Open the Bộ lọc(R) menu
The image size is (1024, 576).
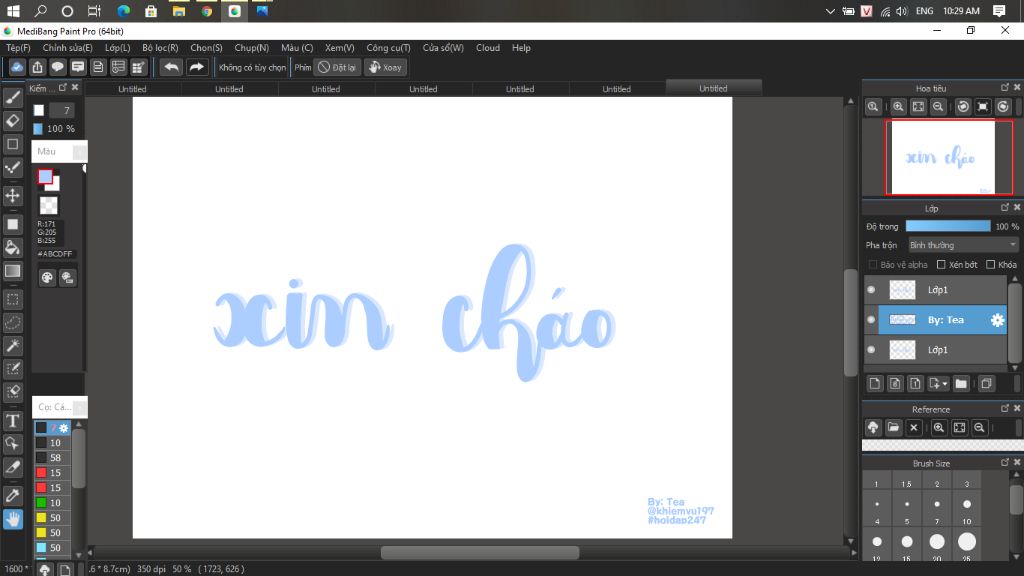[x=160, y=48]
